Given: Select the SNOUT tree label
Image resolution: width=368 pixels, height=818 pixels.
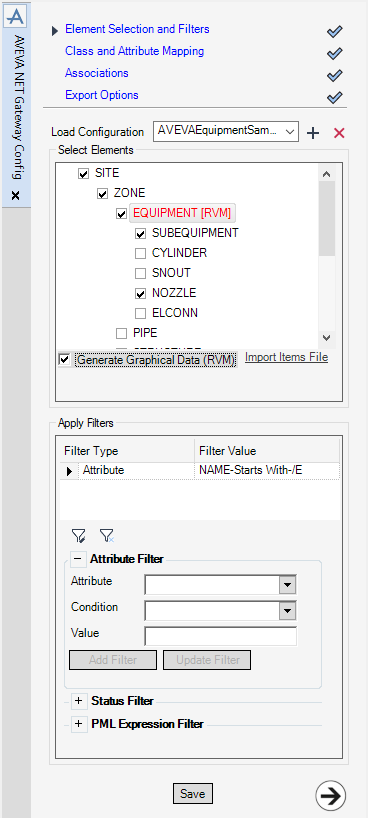Looking at the screenshot, I should [171, 273].
